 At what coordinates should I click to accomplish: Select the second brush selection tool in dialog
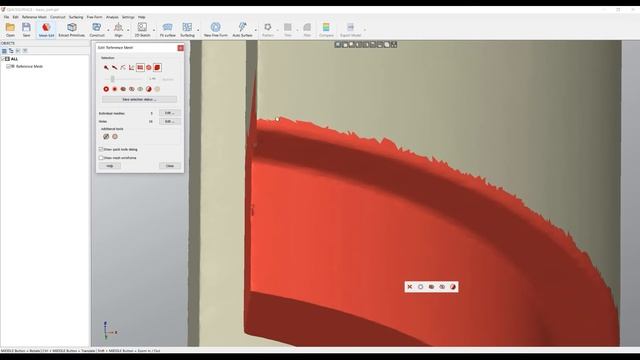click(x=115, y=67)
